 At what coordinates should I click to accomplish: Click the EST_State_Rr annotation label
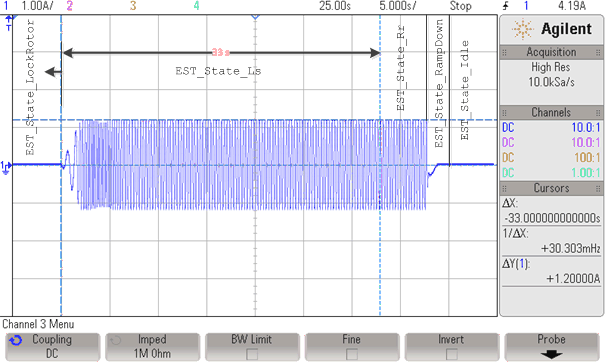pos(401,68)
